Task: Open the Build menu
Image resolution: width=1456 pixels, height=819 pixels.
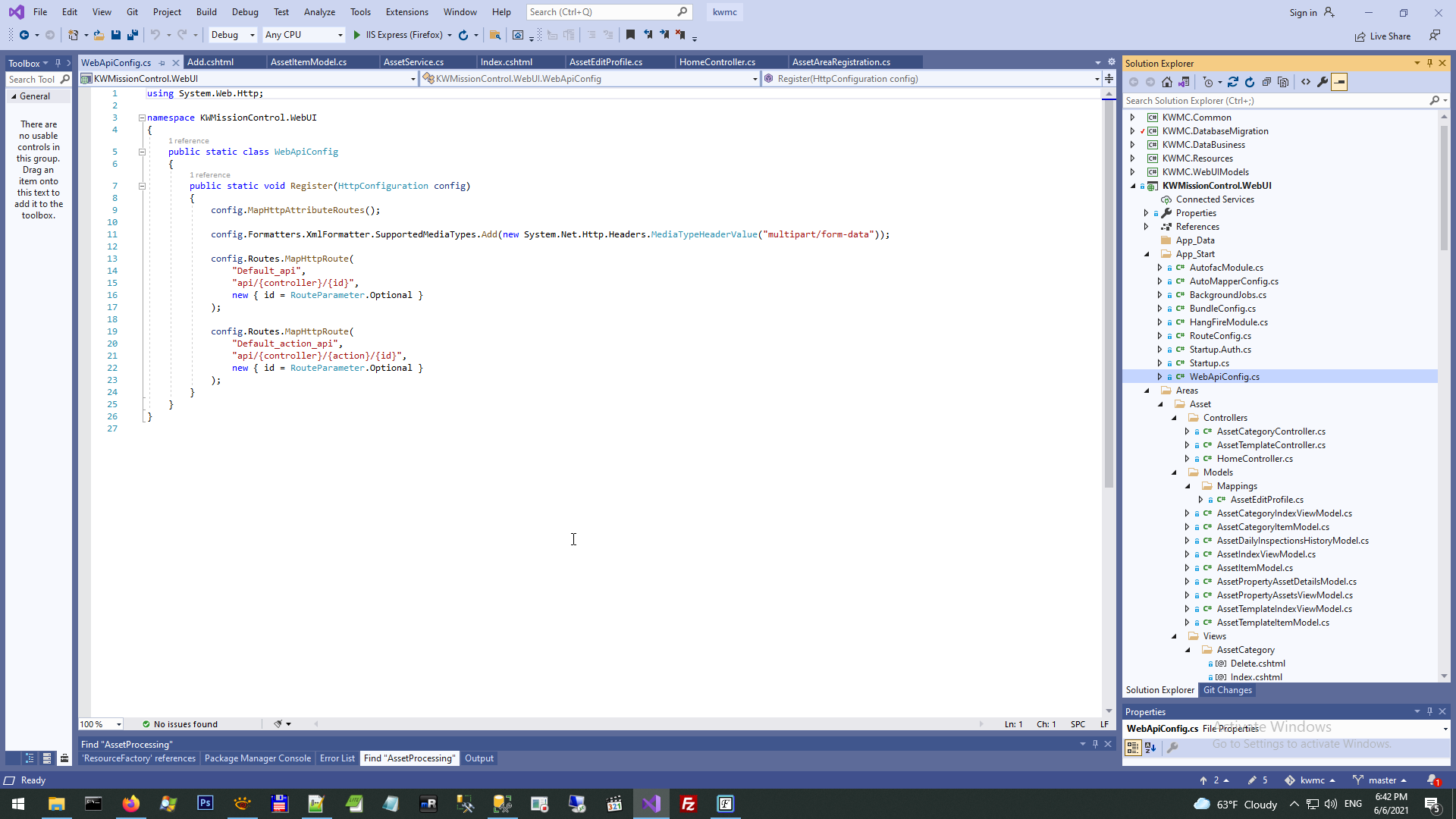Action: [206, 12]
